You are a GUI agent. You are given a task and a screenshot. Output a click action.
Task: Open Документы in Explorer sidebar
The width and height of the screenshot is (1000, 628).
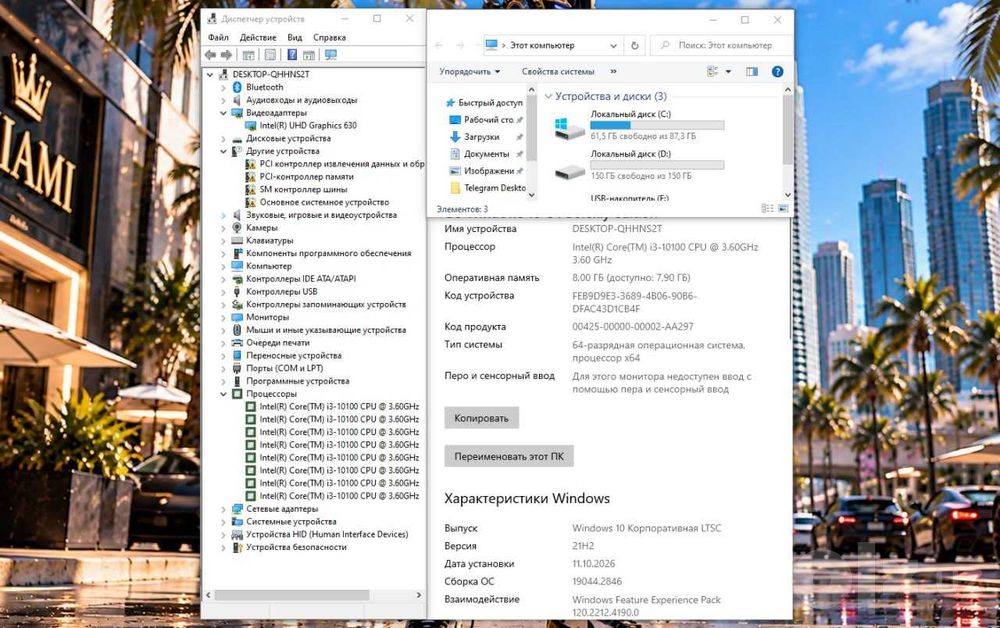click(487, 154)
